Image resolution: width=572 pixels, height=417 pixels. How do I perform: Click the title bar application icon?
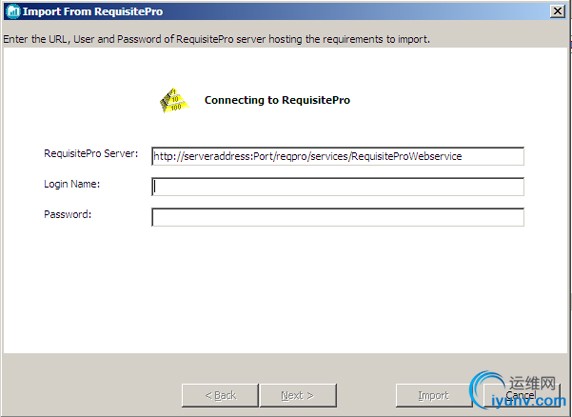pos(13,11)
